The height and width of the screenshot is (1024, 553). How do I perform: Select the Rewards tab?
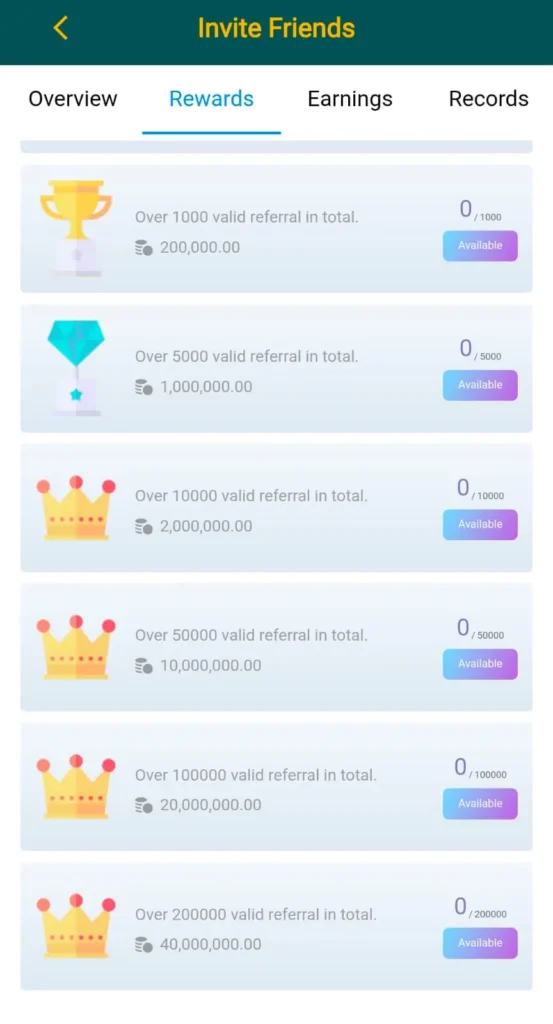click(x=211, y=99)
